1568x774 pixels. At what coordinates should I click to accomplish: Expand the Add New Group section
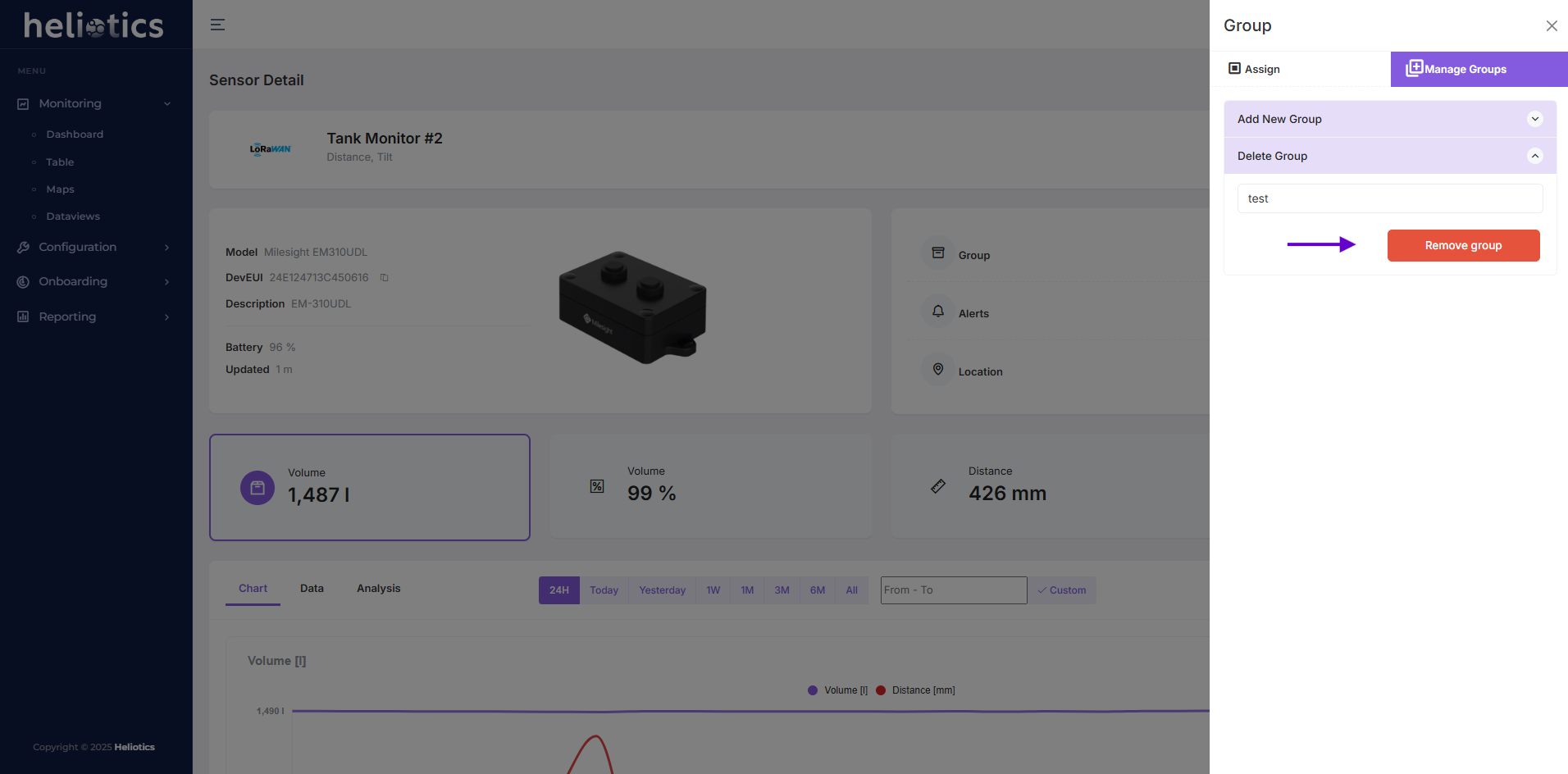coord(1390,119)
